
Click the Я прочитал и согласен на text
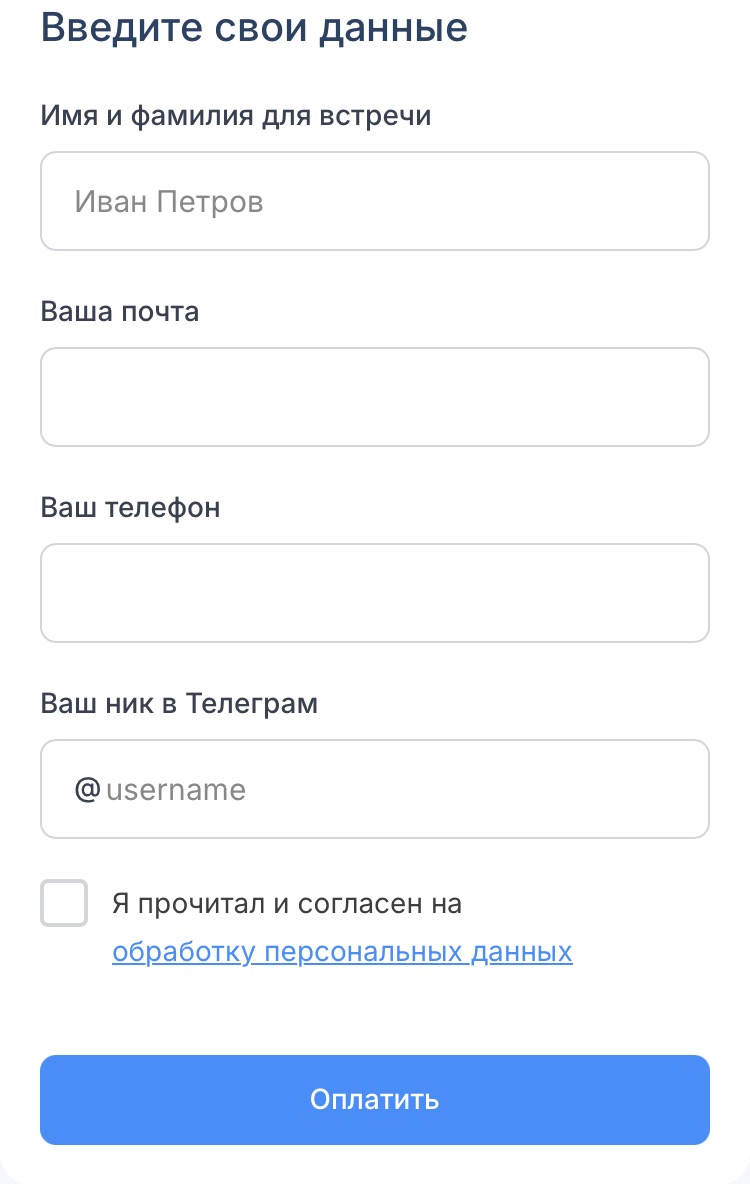coord(287,903)
